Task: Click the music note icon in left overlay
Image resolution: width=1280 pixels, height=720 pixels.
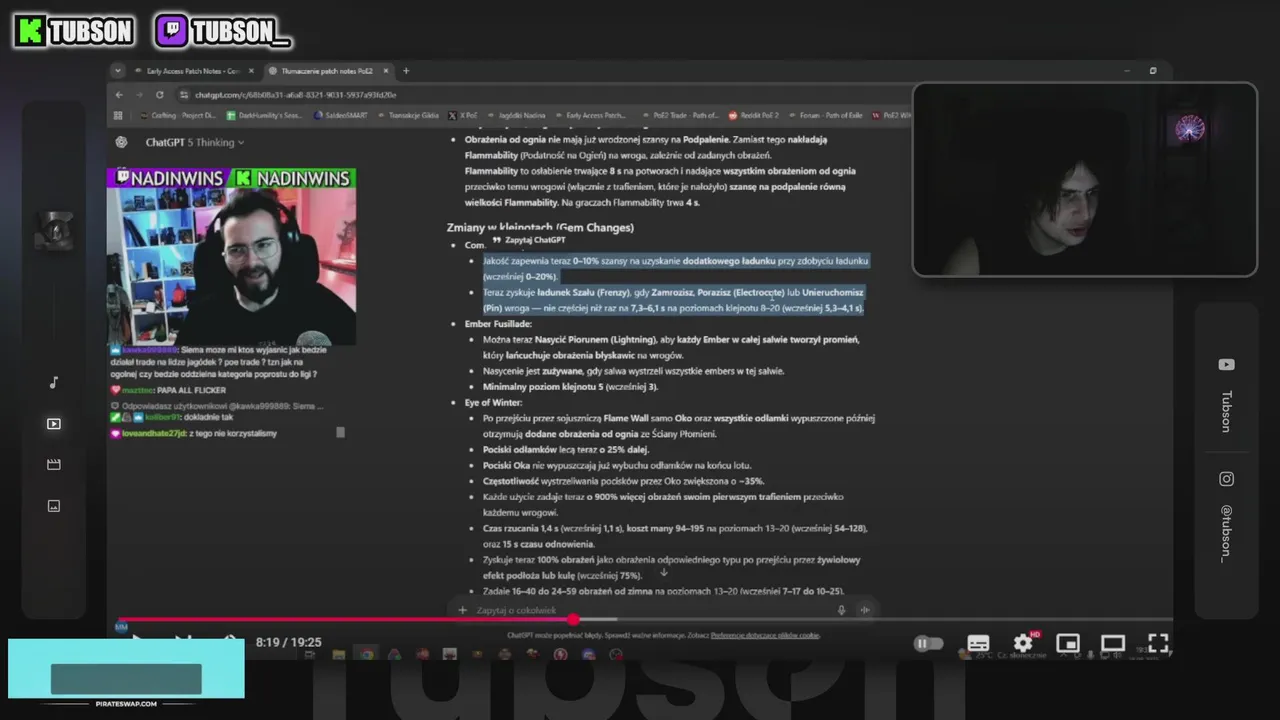Action: pyautogui.click(x=54, y=382)
